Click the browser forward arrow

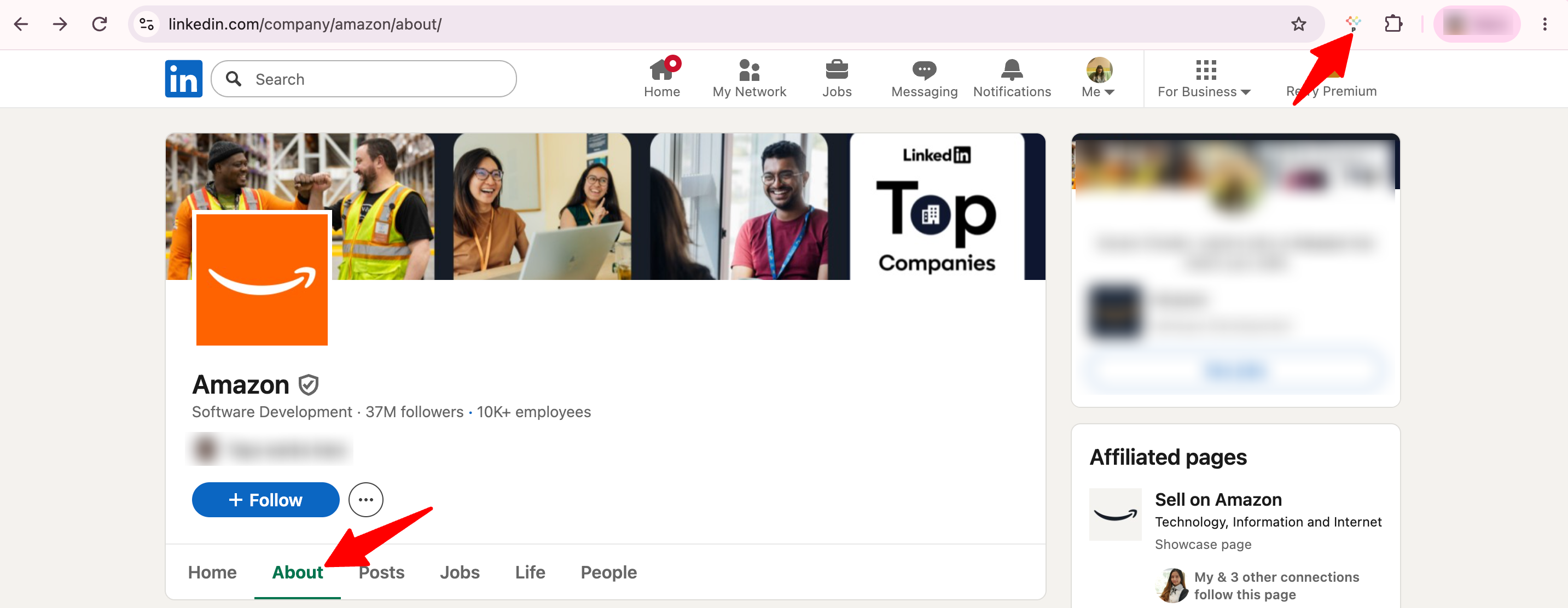tap(60, 25)
